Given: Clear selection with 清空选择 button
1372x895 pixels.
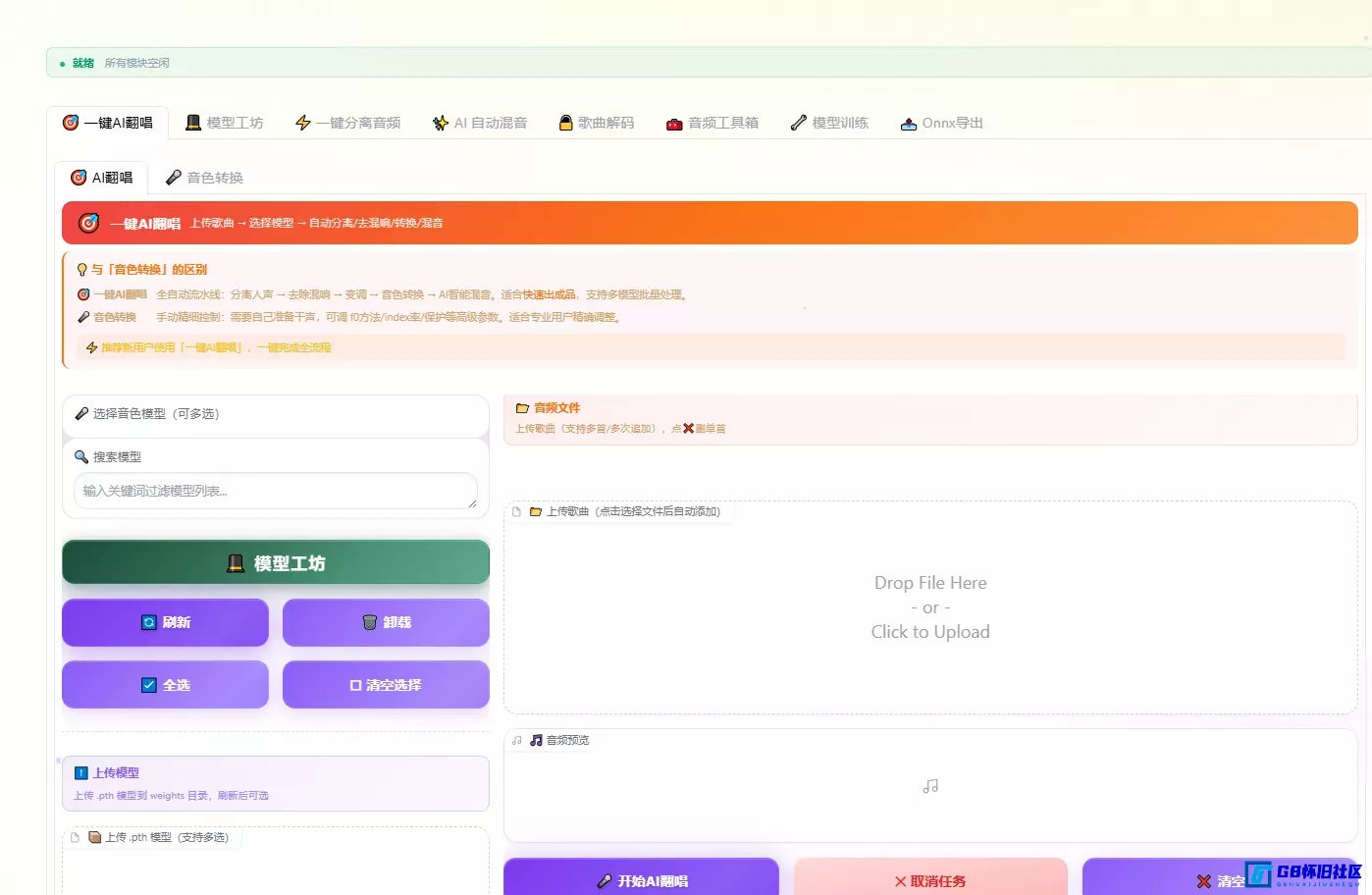Looking at the screenshot, I should point(386,685).
